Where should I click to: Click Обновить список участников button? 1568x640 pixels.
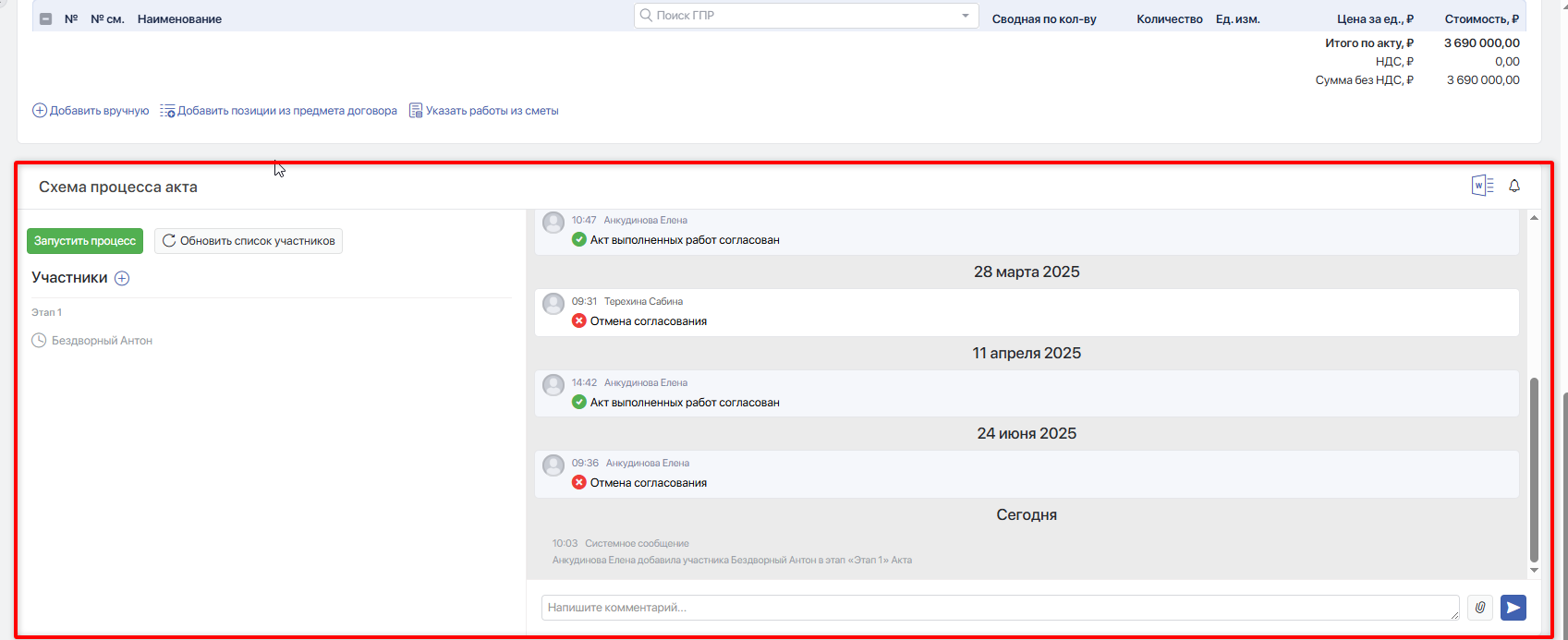tap(249, 241)
